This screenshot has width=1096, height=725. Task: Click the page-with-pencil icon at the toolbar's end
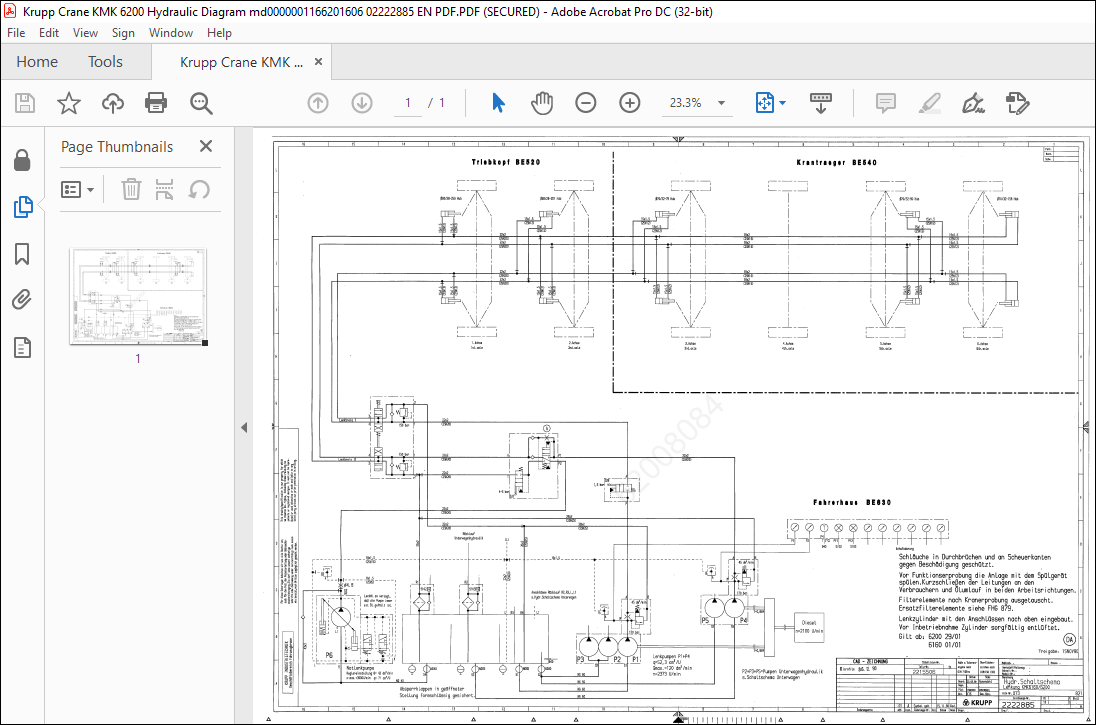[1017, 103]
